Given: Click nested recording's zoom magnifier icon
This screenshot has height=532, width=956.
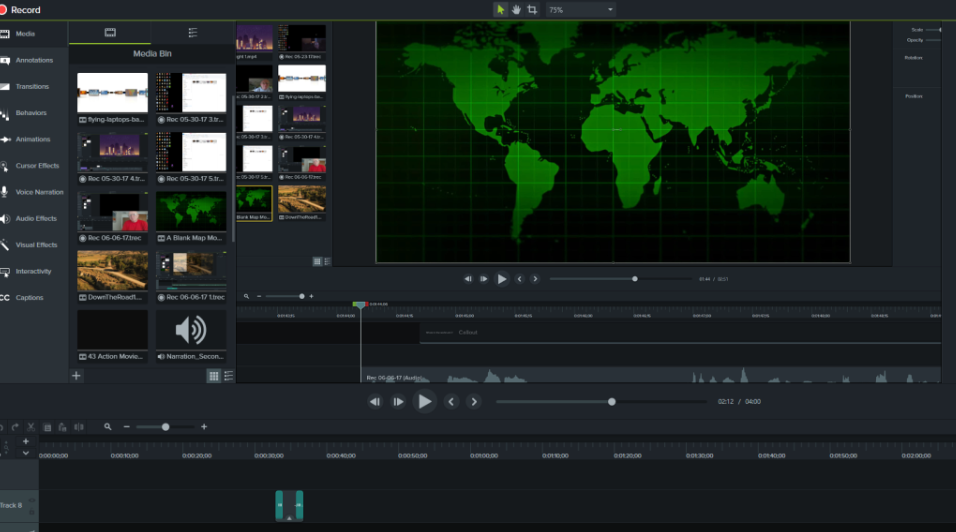Looking at the screenshot, I should click(x=246, y=297).
